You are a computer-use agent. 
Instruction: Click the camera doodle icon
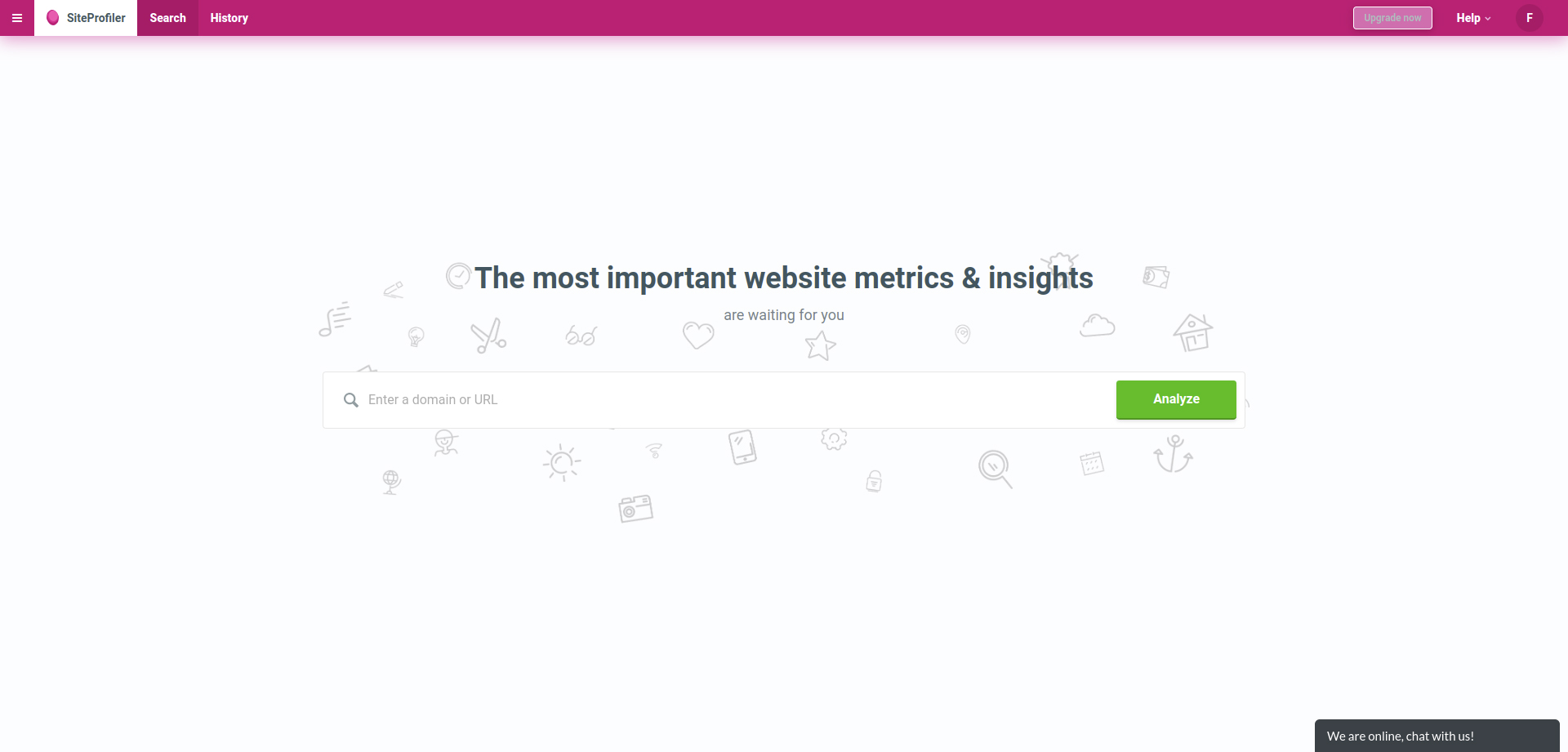pos(636,509)
